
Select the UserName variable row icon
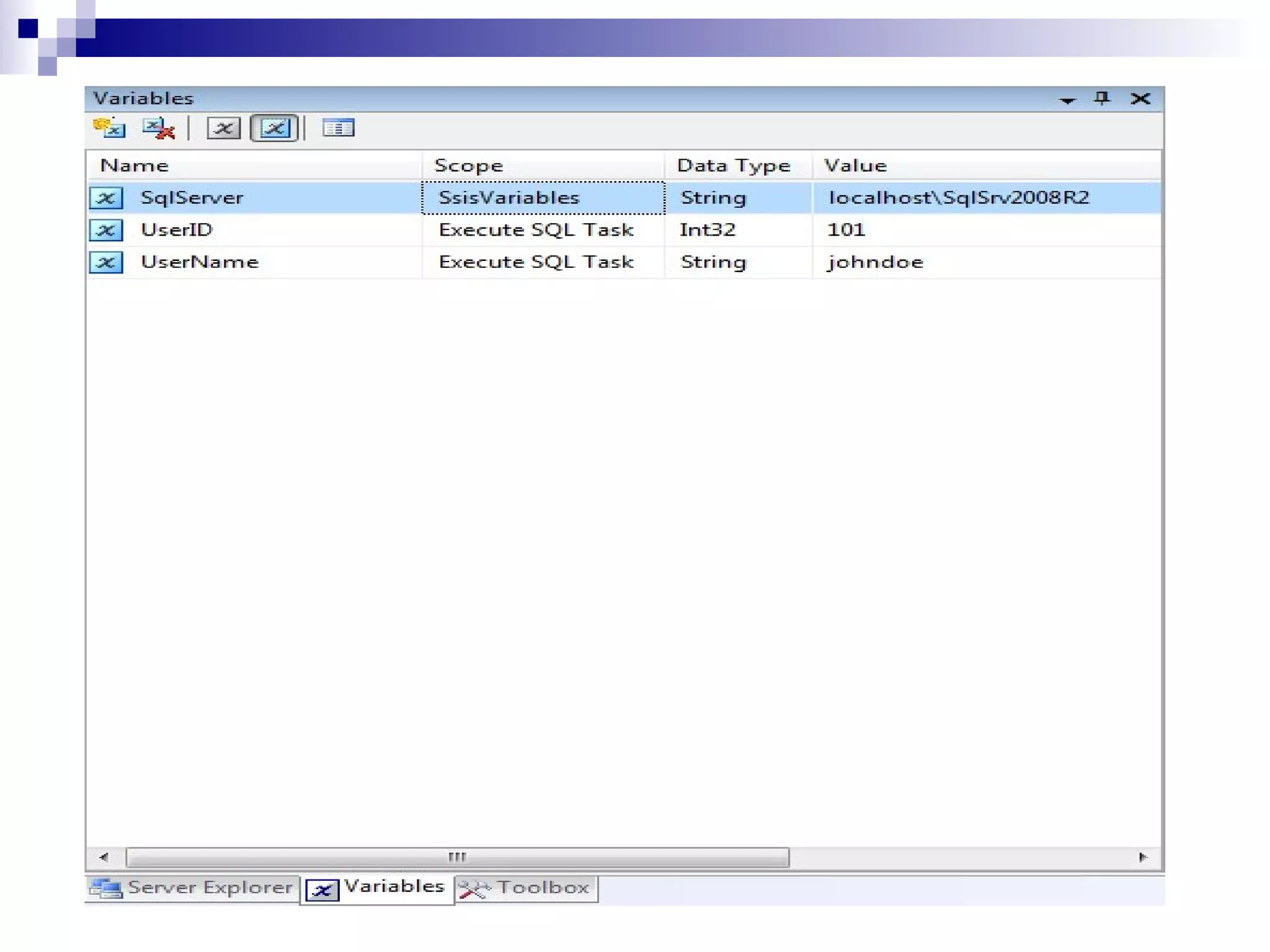[x=106, y=262]
